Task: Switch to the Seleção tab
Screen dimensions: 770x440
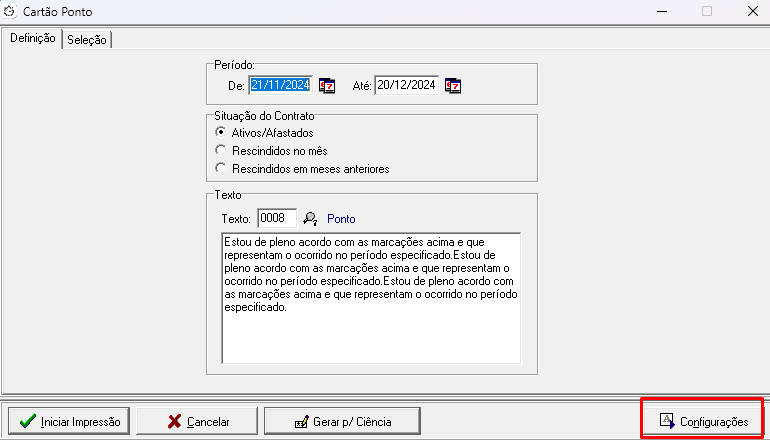Action: 87,39
